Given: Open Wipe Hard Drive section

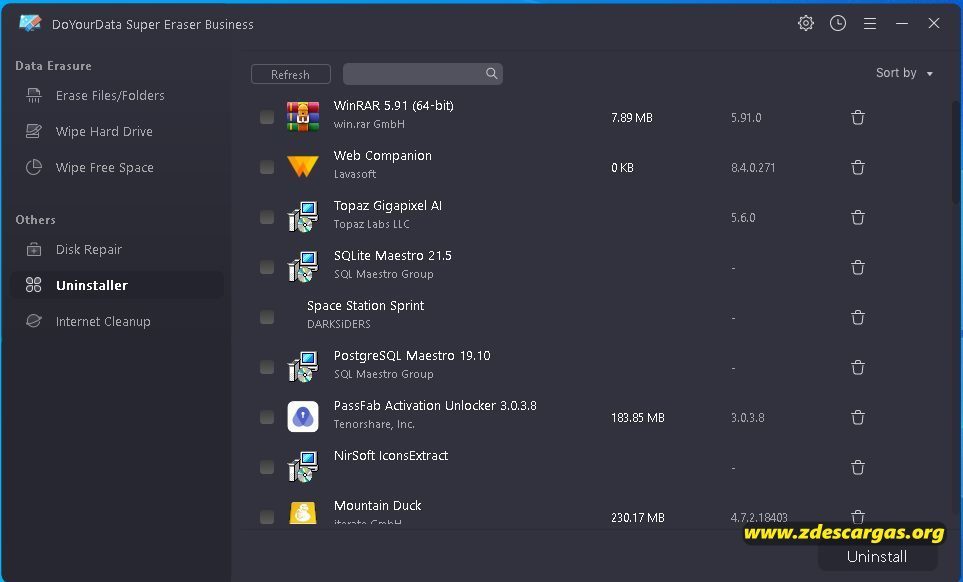Looking at the screenshot, I should (117, 131).
